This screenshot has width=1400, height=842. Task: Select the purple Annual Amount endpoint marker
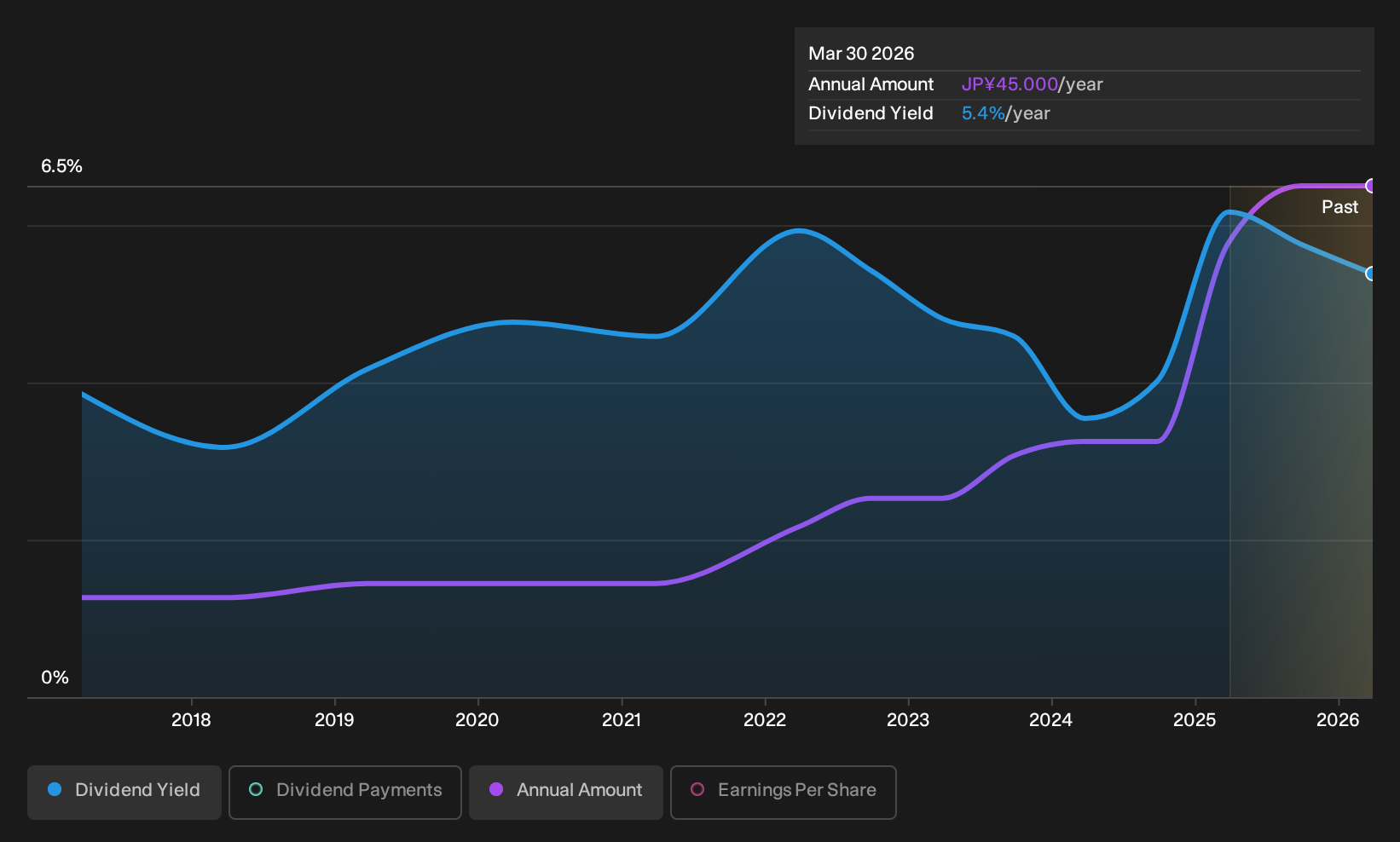coord(1371,186)
